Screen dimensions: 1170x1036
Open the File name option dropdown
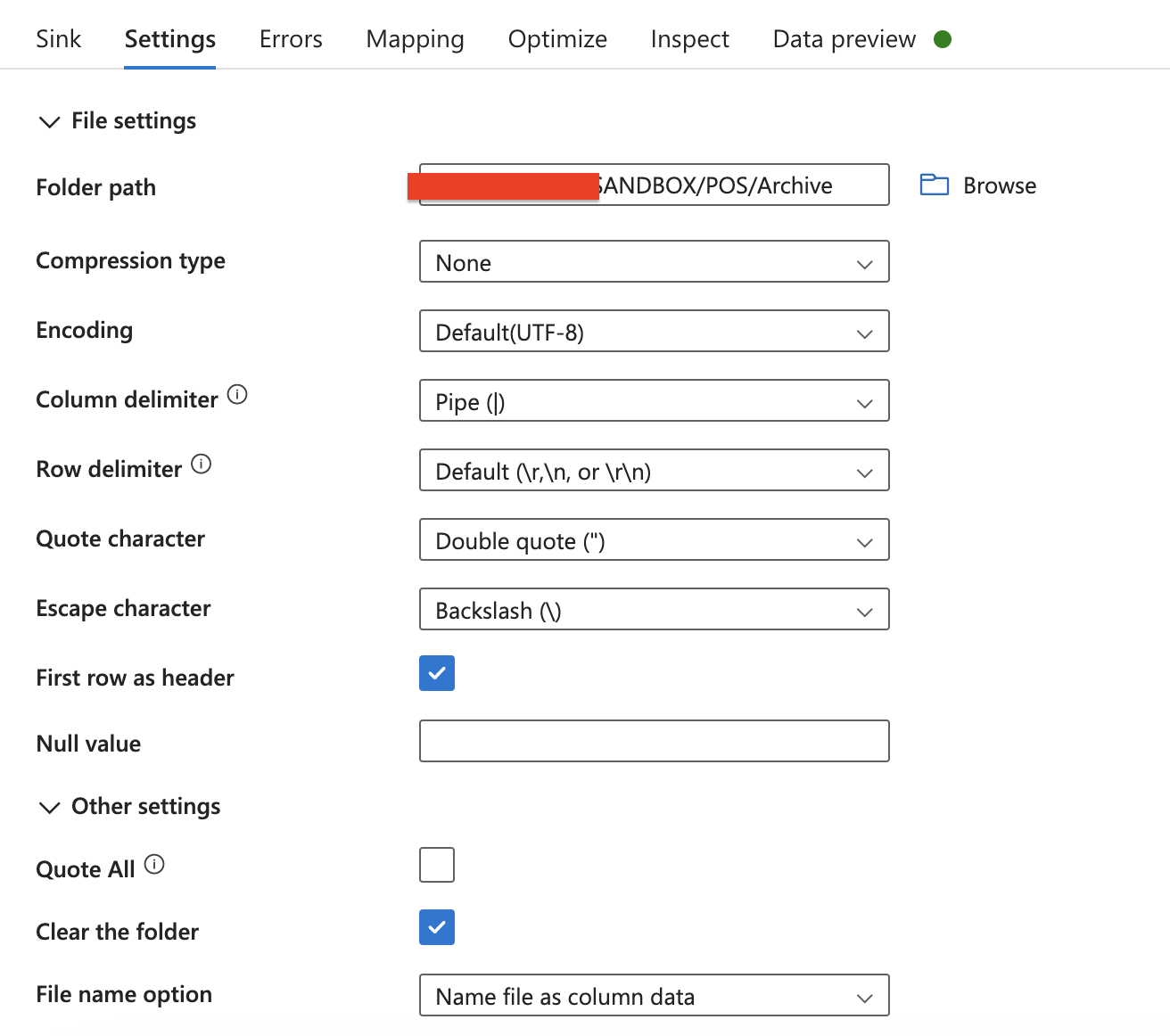pyautogui.click(x=654, y=996)
